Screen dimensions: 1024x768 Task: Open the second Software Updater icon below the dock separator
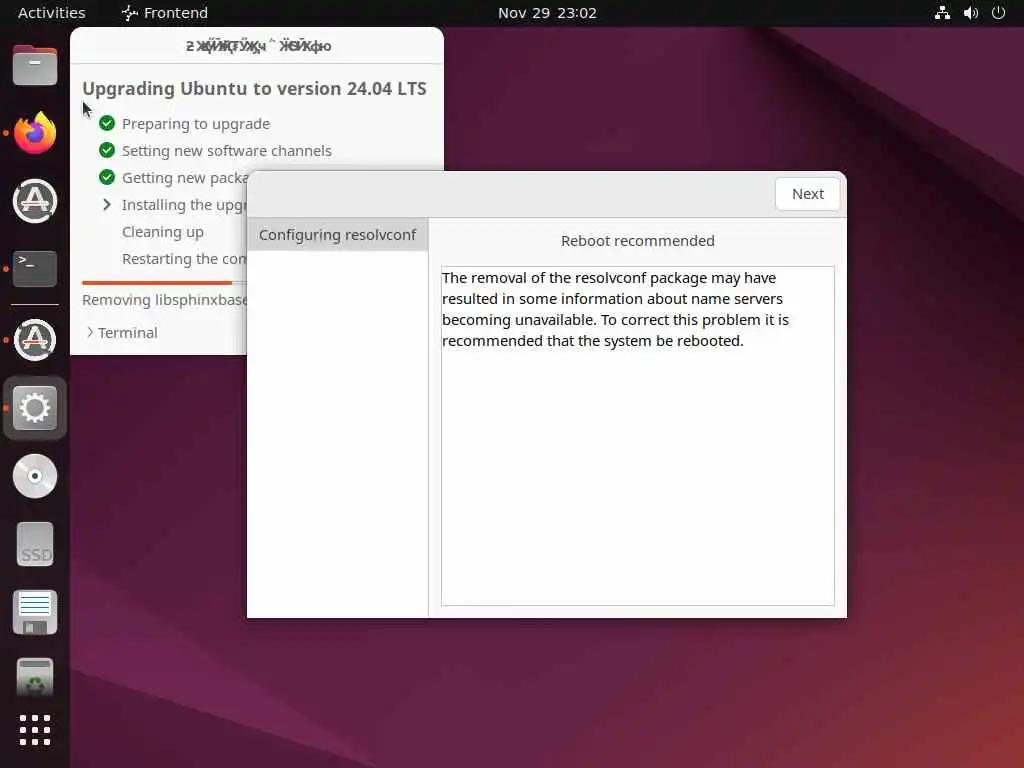point(35,340)
